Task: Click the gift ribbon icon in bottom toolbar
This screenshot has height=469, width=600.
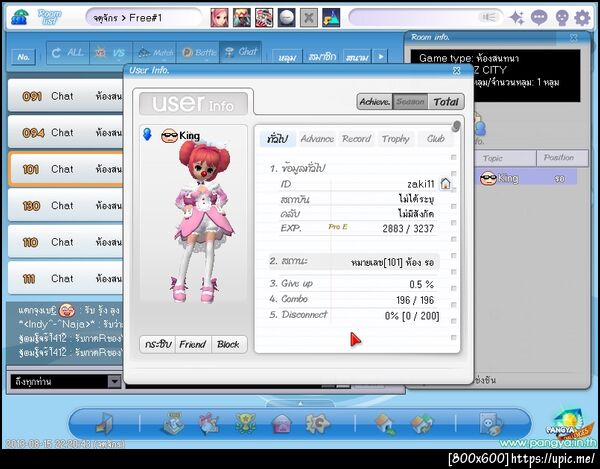Action: point(209,423)
